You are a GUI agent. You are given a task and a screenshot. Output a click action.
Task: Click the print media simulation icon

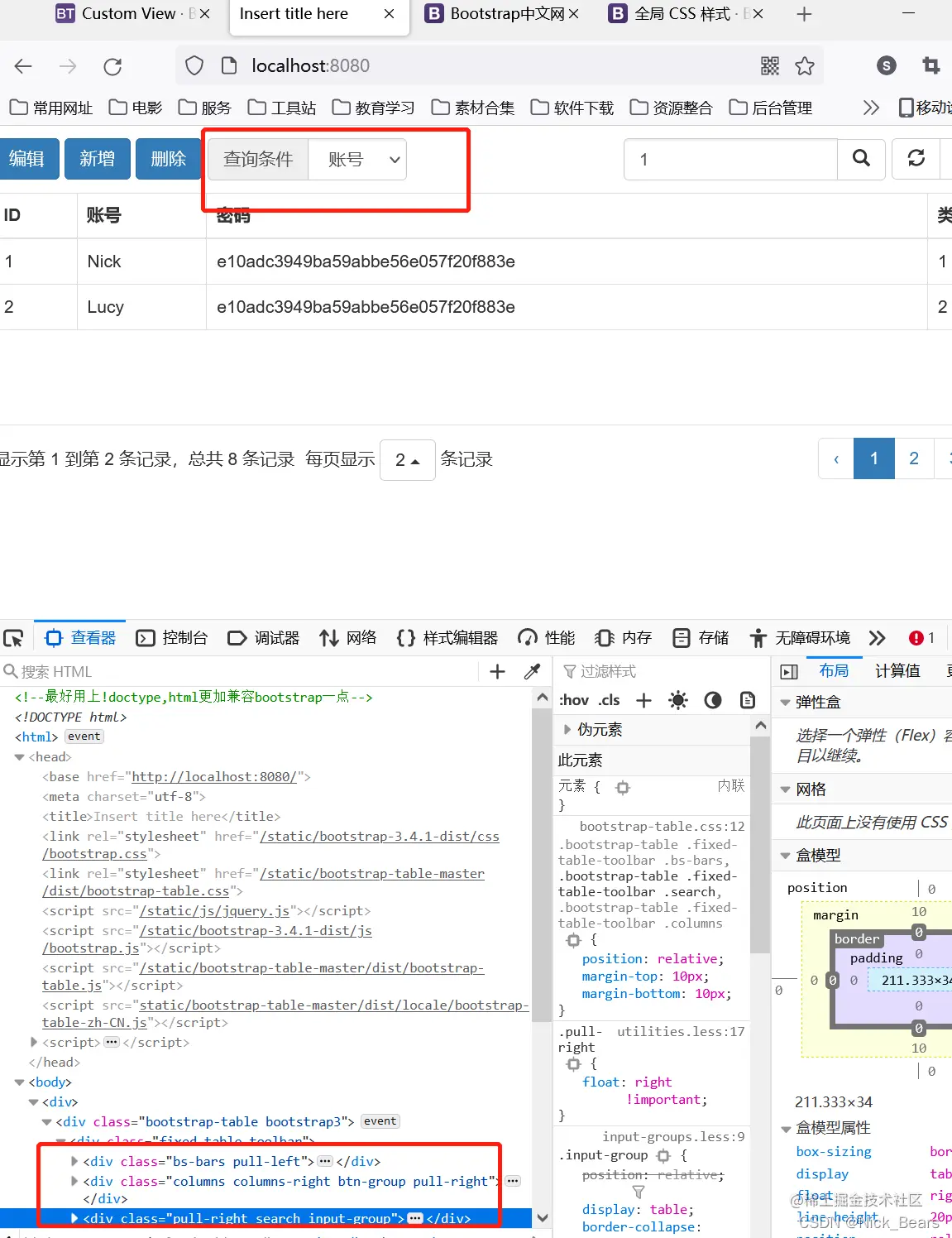pyautogui.click(x=747, y=700)
